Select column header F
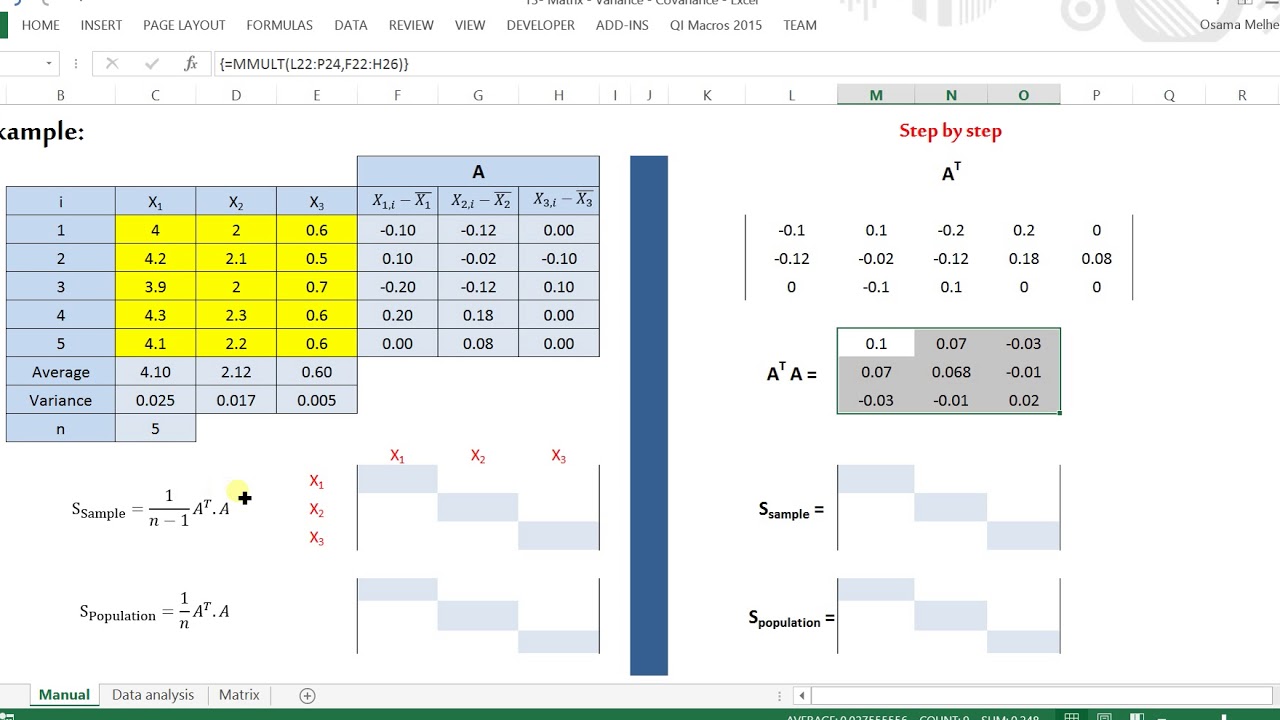 tap(397, 95)
